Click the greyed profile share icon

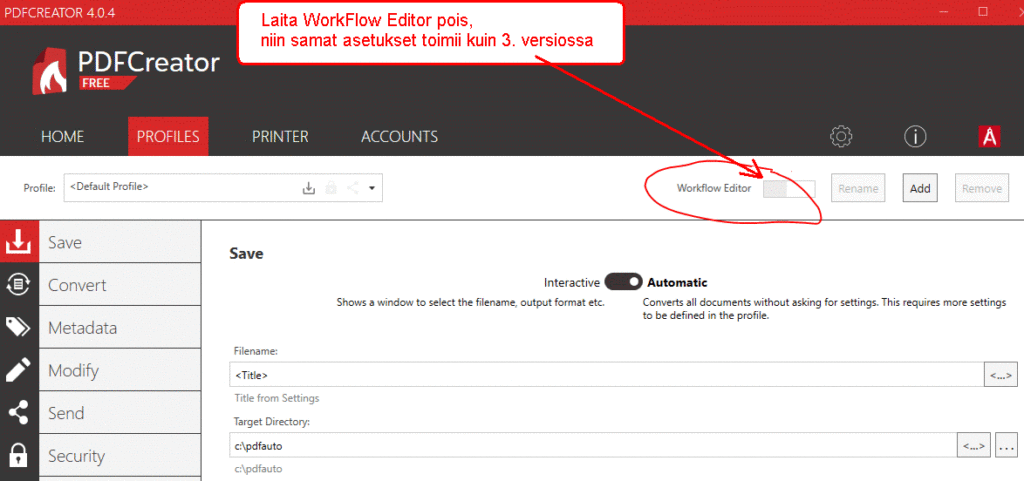(353, 188)
